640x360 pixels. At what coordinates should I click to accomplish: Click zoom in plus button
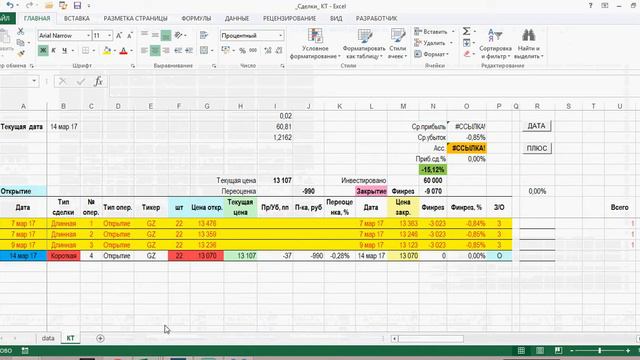click(628, 351)
